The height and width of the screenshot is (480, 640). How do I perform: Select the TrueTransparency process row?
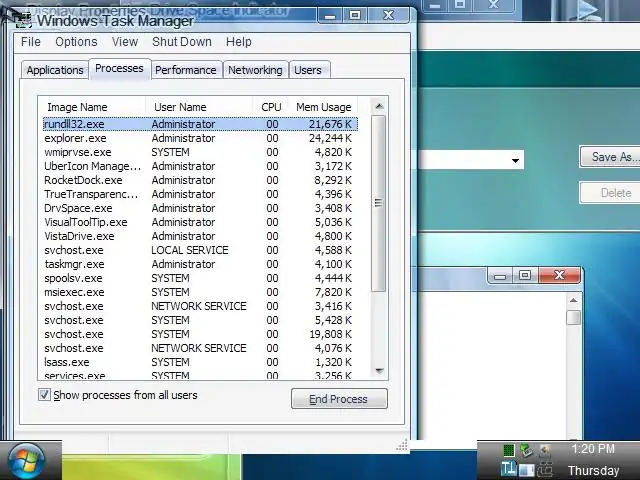click(200, 194)
